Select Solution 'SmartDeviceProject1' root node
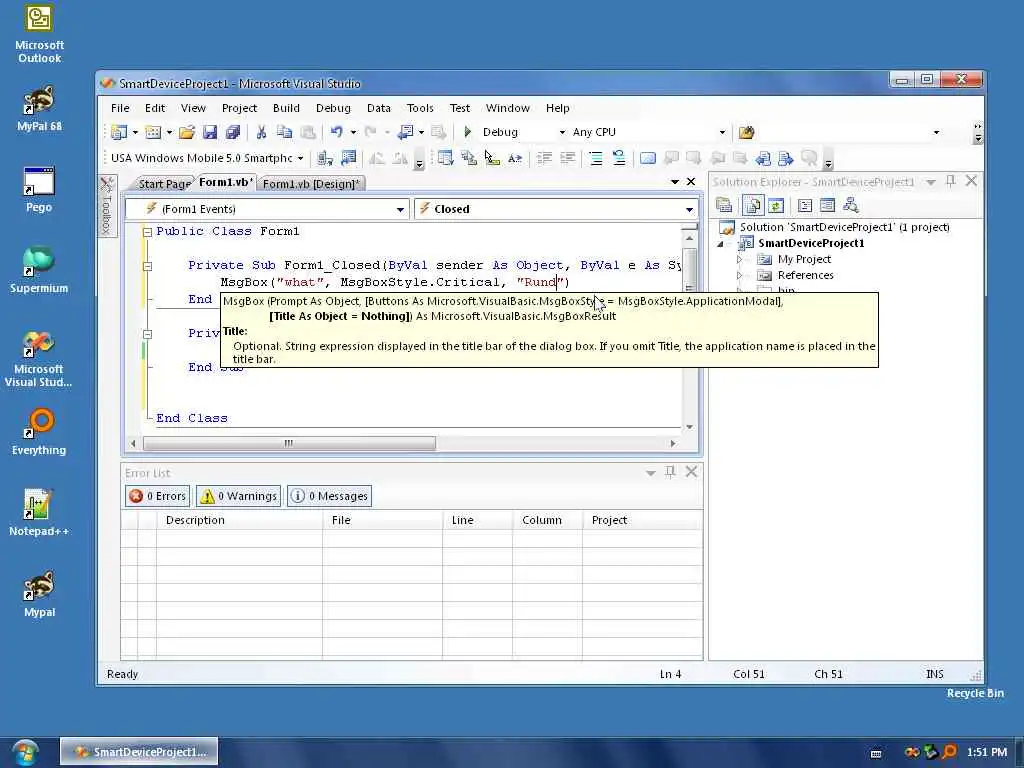Screen dimensions: 1024x768 844,227
